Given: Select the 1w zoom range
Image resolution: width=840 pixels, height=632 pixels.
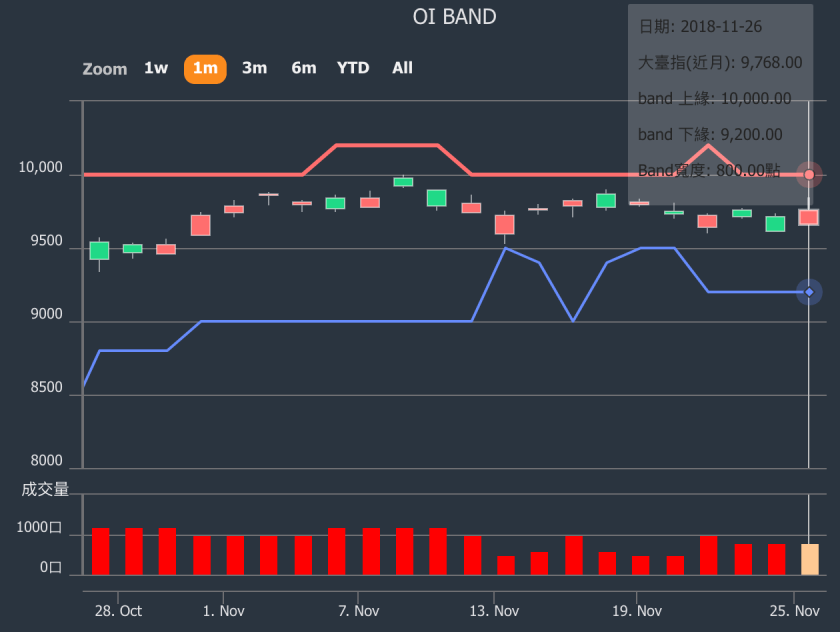Looking at the screenshot, I should click(156, 68).
